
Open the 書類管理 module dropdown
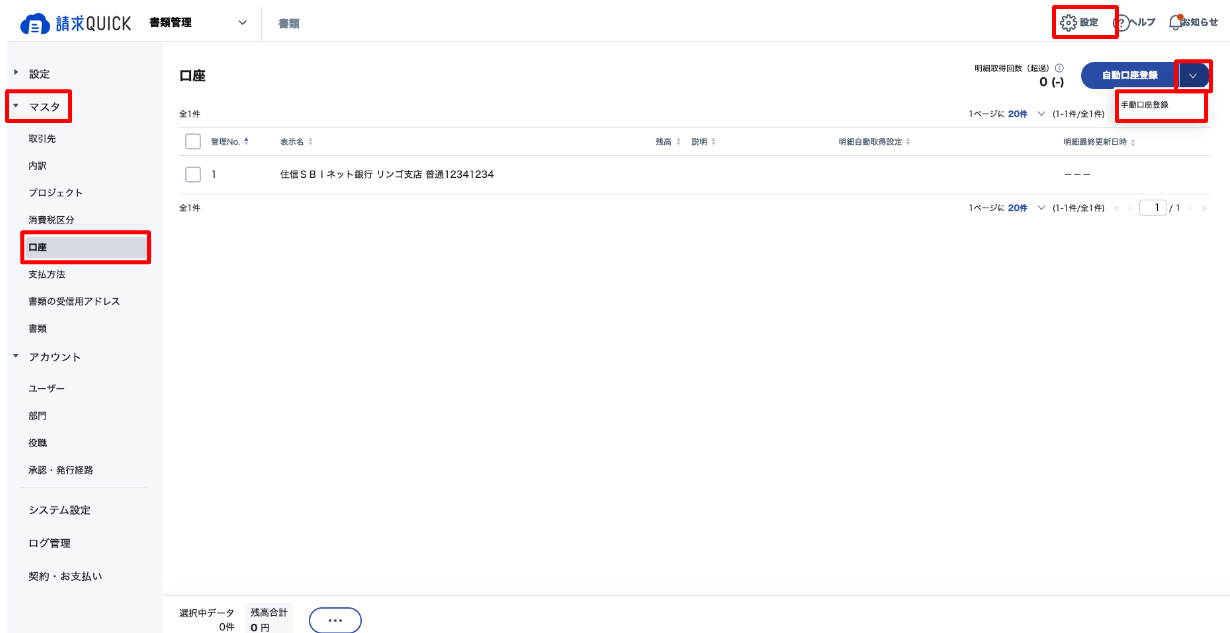(x=198, y=23)
